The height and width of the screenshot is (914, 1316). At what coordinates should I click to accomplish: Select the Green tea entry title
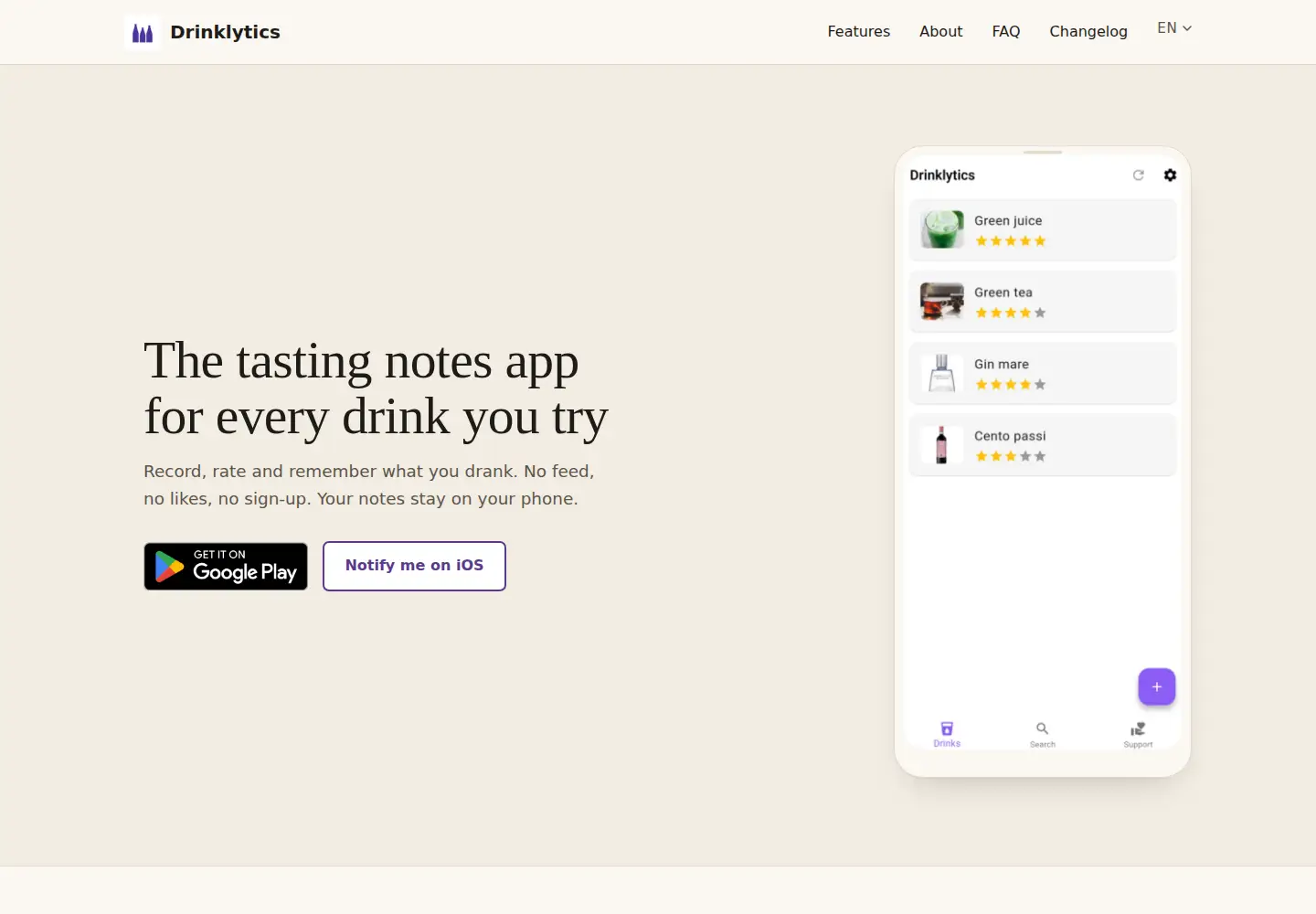point(1003,292)
